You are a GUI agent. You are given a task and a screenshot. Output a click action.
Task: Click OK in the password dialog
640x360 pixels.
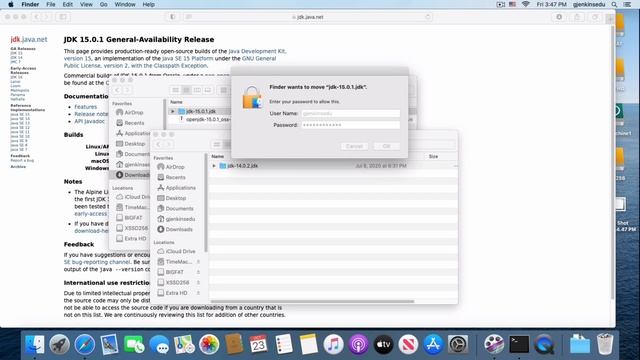coord(386,146)
